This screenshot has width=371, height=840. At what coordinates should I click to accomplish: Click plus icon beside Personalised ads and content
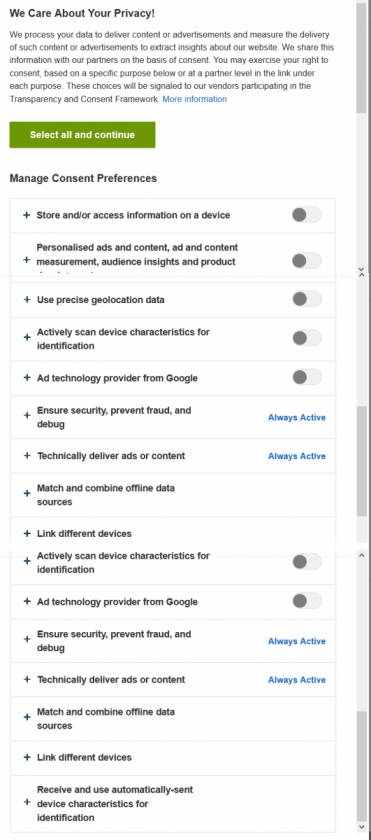[26, 260]
